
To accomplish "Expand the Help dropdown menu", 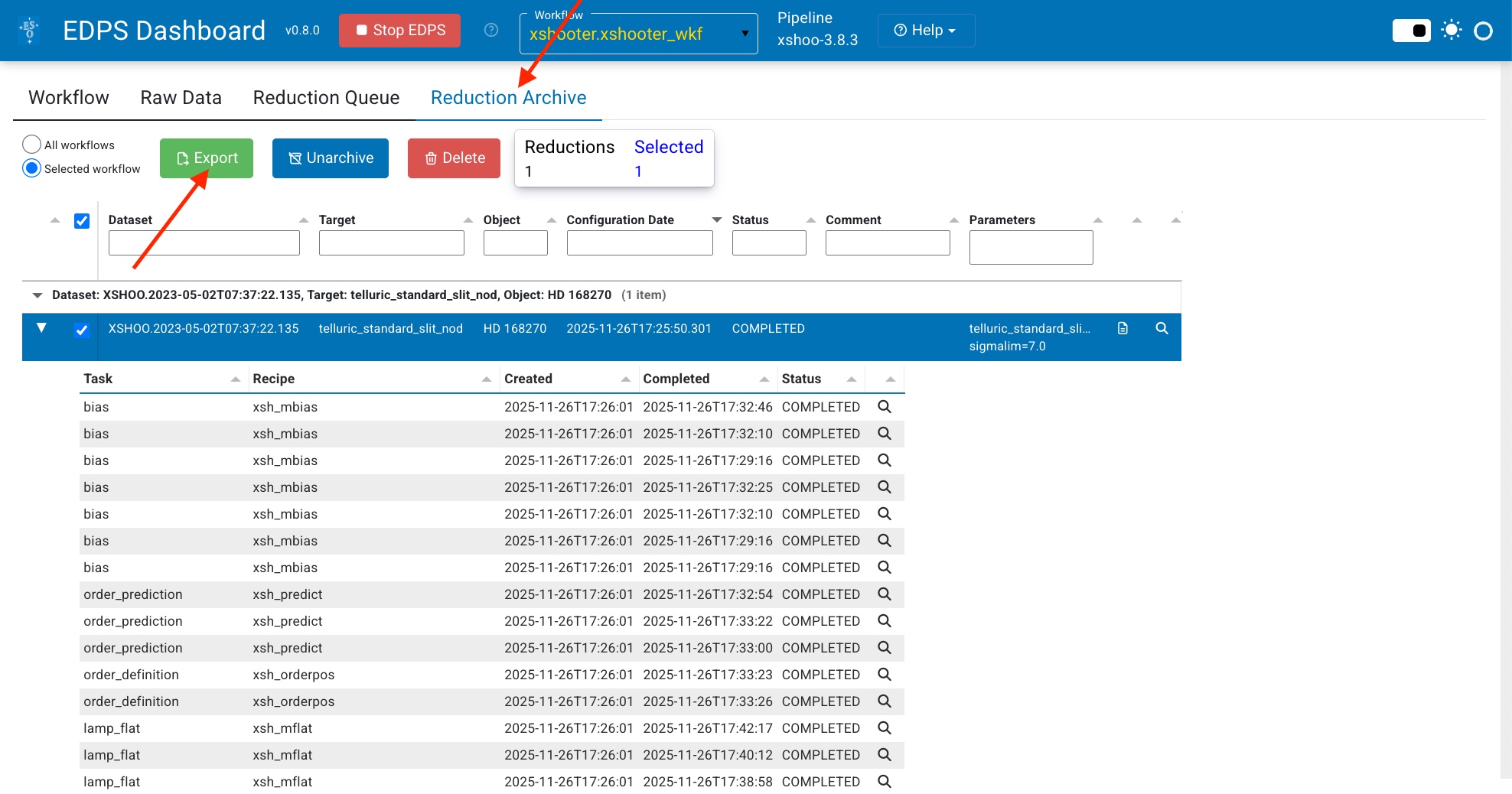I will click(926, 31).
